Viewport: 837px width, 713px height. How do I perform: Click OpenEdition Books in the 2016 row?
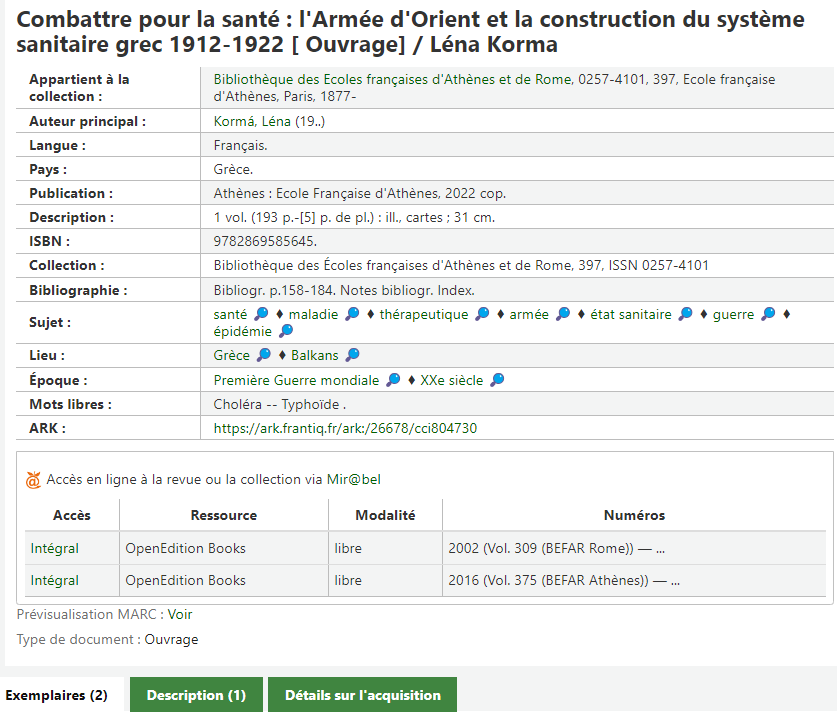pos(185,580)
